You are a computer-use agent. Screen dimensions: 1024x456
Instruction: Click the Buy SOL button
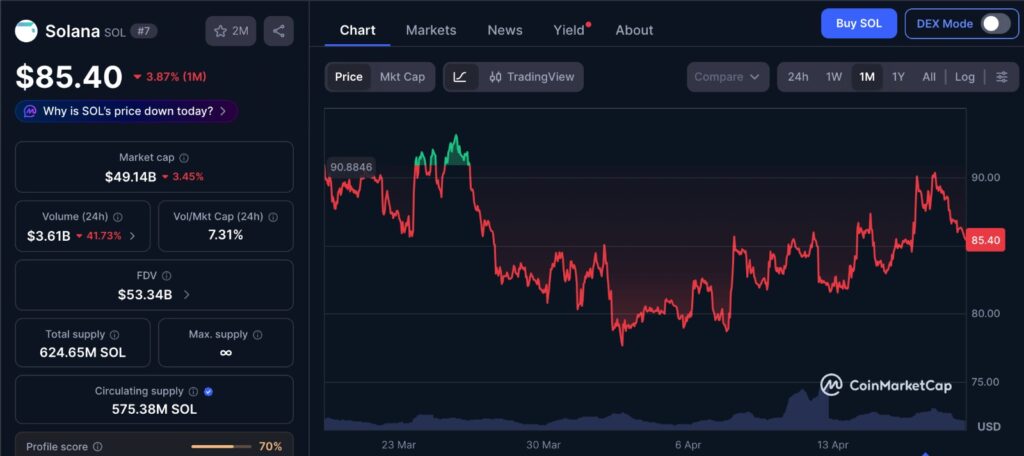tap(859, 24)
